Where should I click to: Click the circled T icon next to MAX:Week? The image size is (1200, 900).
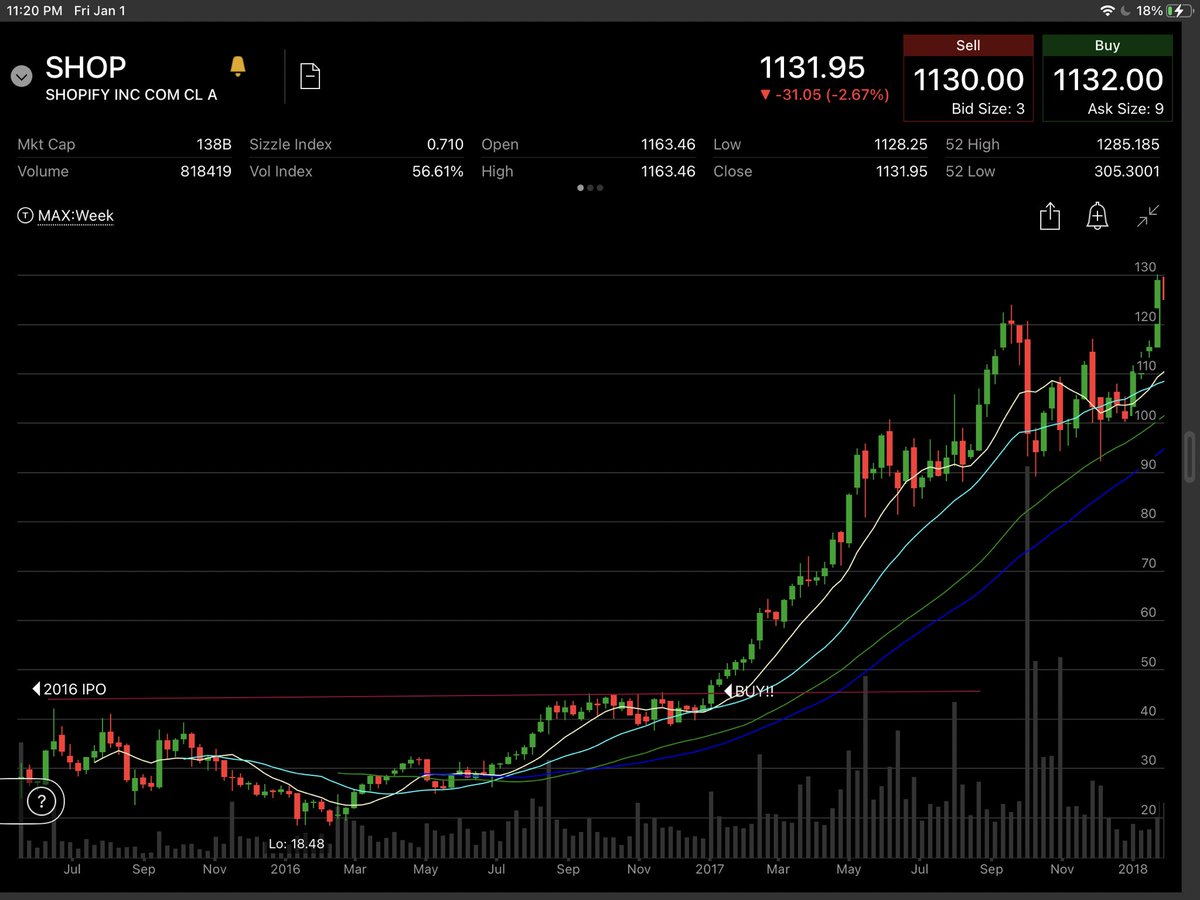pyautogui.click(x=24, y=215)
